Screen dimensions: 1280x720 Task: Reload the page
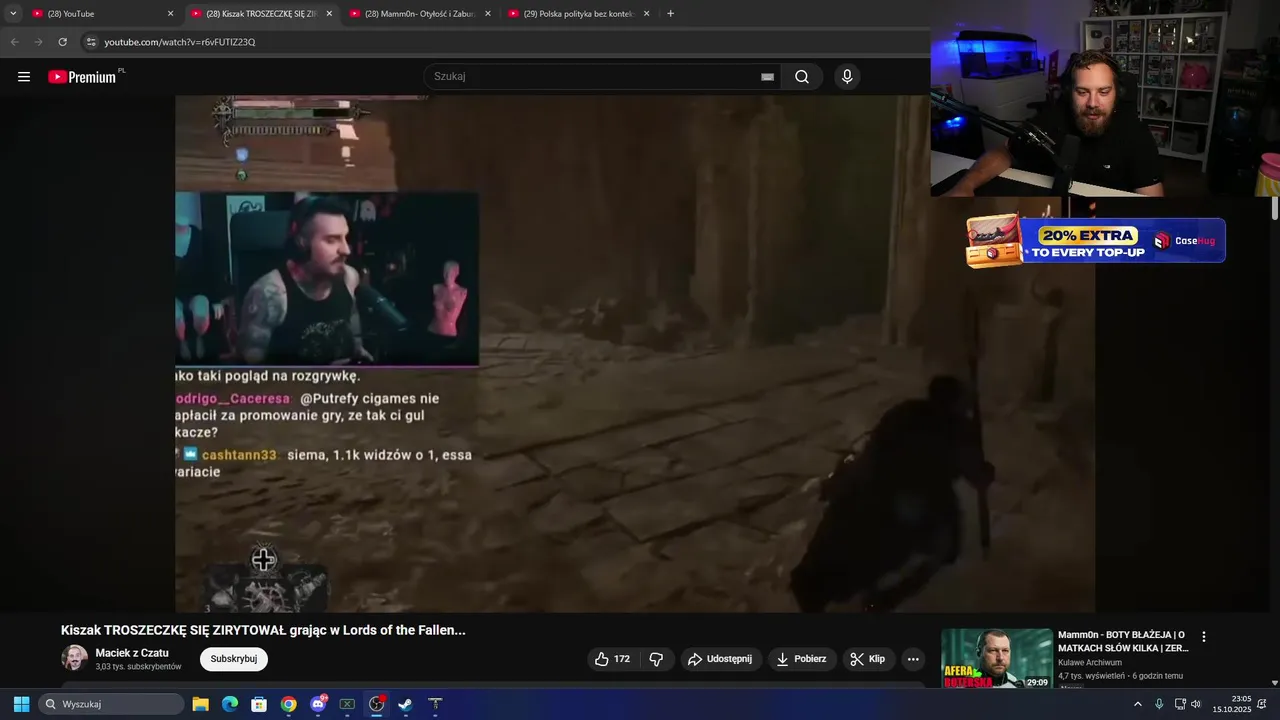pyautogui.click(x=62, y=42)
